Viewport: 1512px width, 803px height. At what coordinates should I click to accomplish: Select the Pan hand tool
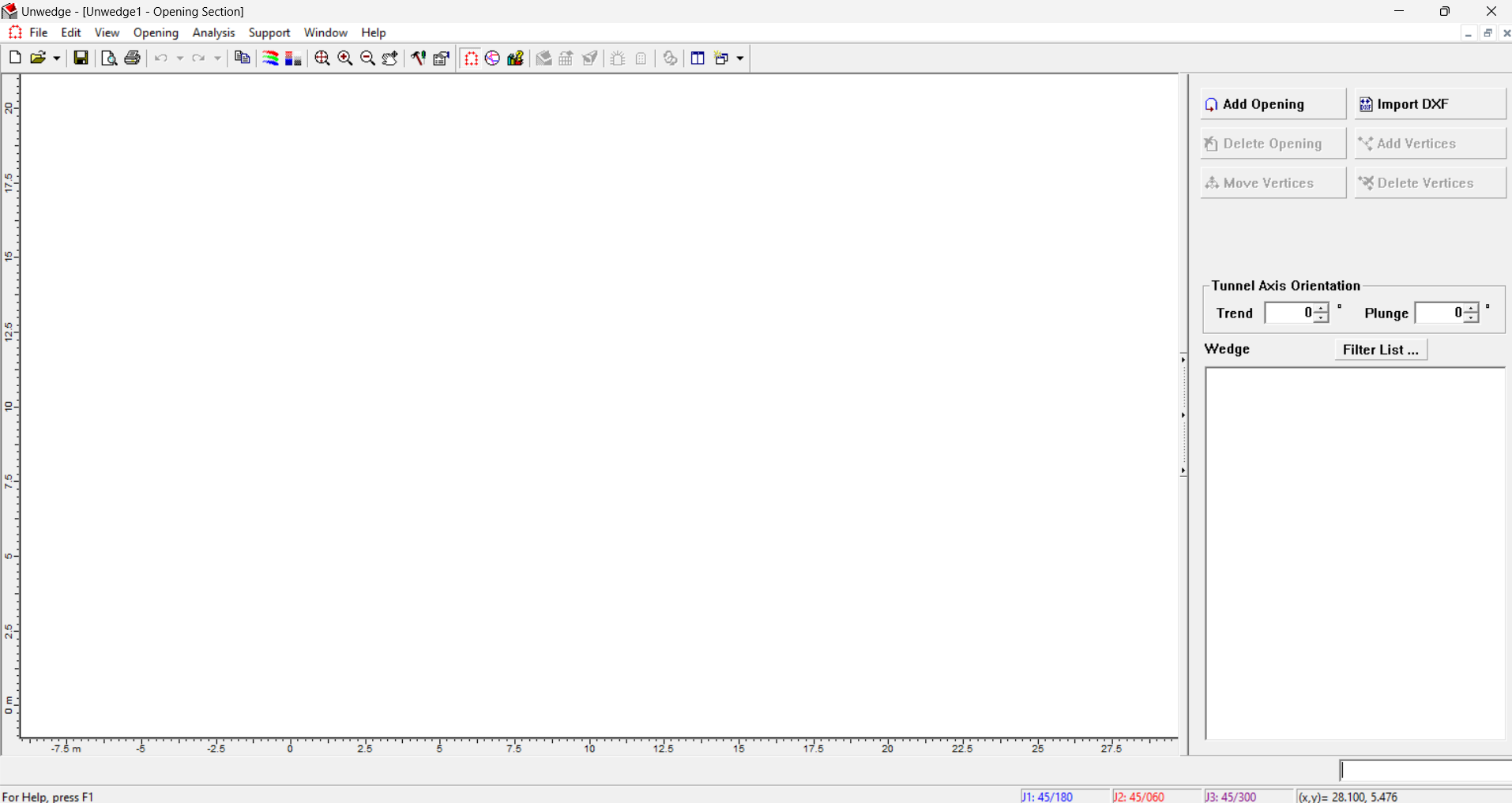pyautogui.click(x=390, y=58)
